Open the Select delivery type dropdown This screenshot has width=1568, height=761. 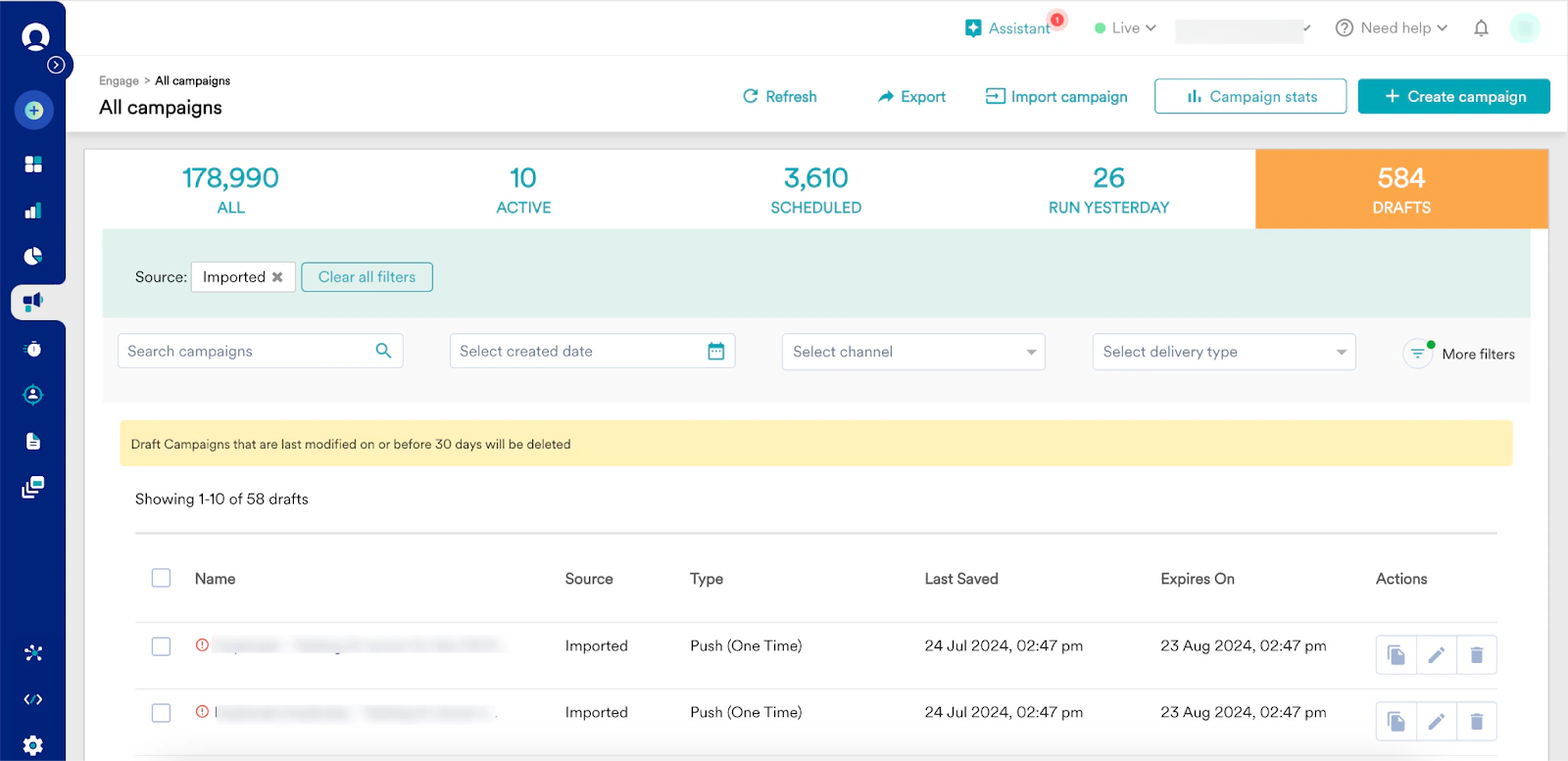1224,352
